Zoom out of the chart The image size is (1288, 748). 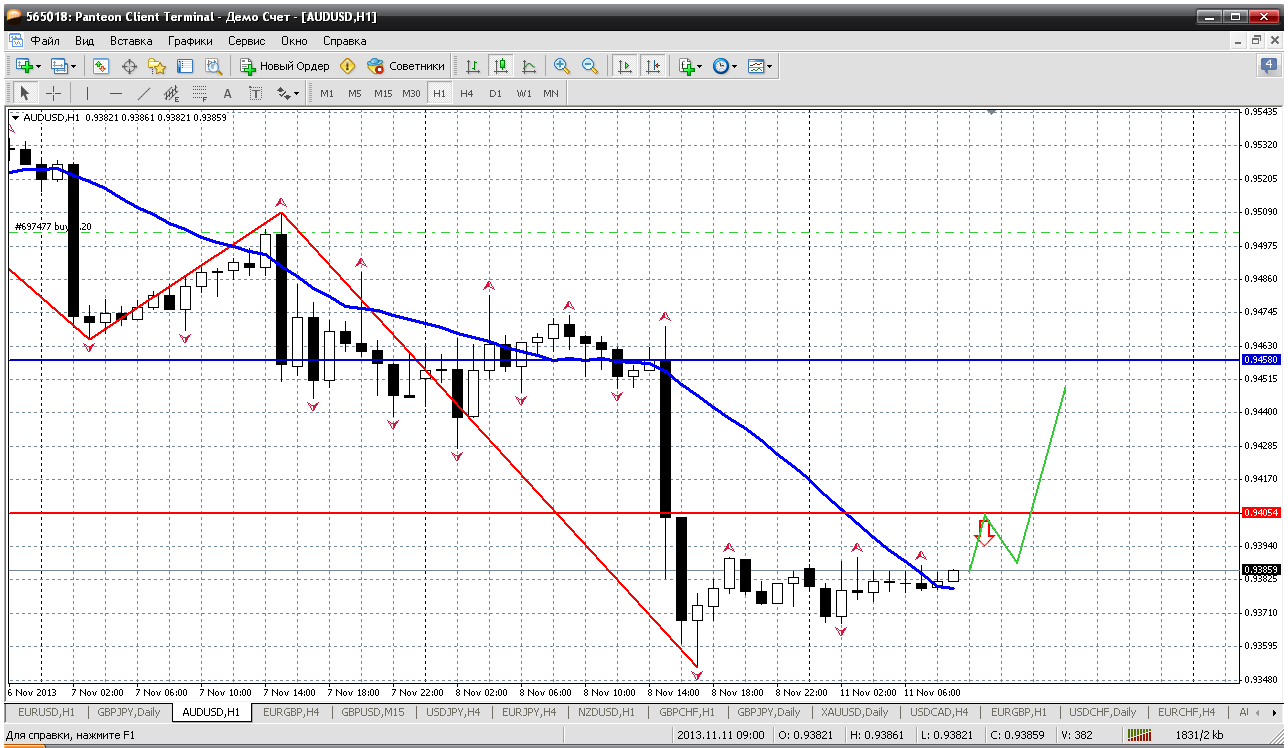coord(590,66)
